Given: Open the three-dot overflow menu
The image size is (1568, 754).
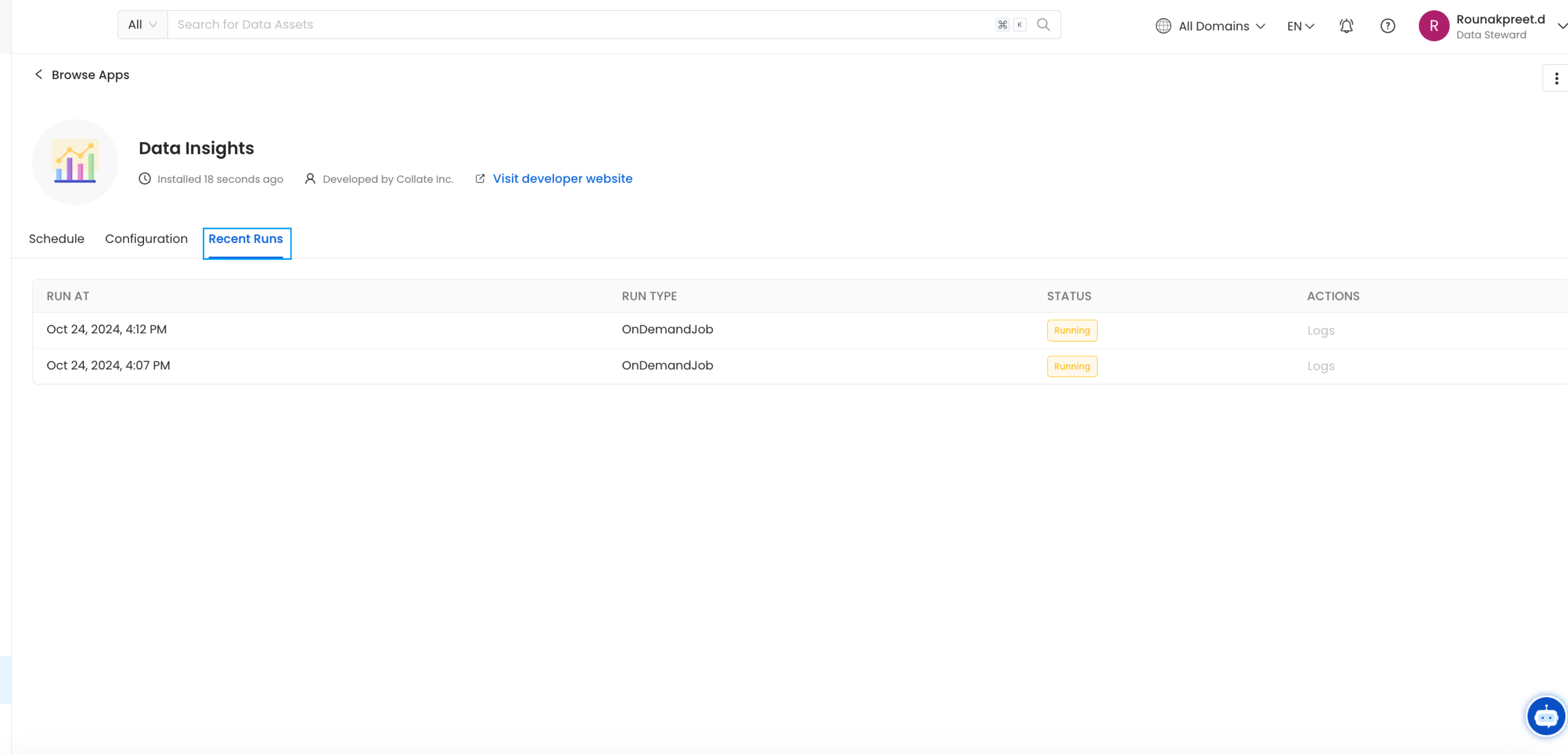Looking at the screenshot, I should [1556, 78].
